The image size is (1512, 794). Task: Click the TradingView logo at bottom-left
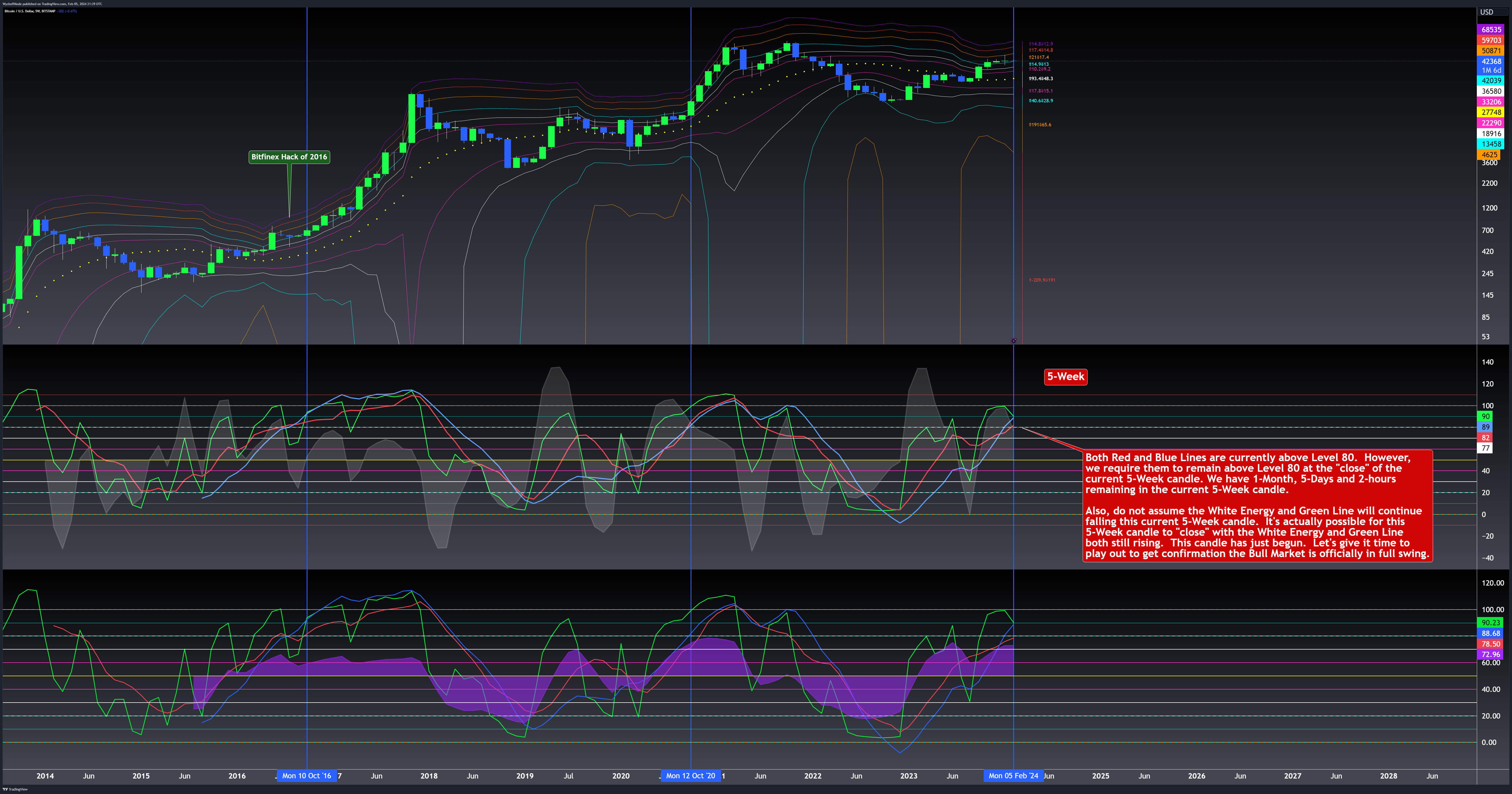(15, 789)
